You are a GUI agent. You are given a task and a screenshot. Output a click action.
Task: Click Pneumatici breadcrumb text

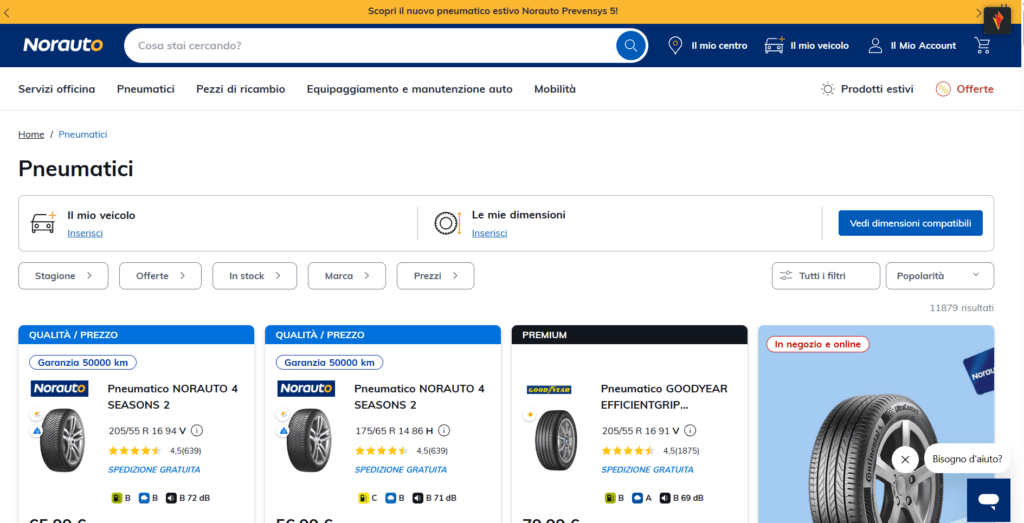tap(83, 135)
